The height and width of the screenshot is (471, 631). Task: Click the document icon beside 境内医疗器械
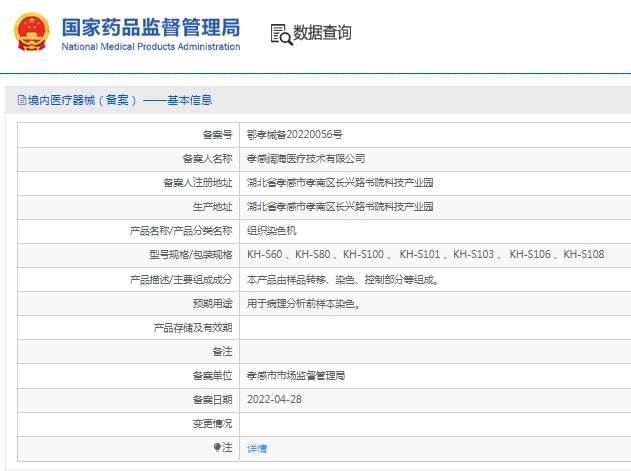coord(22,100)
